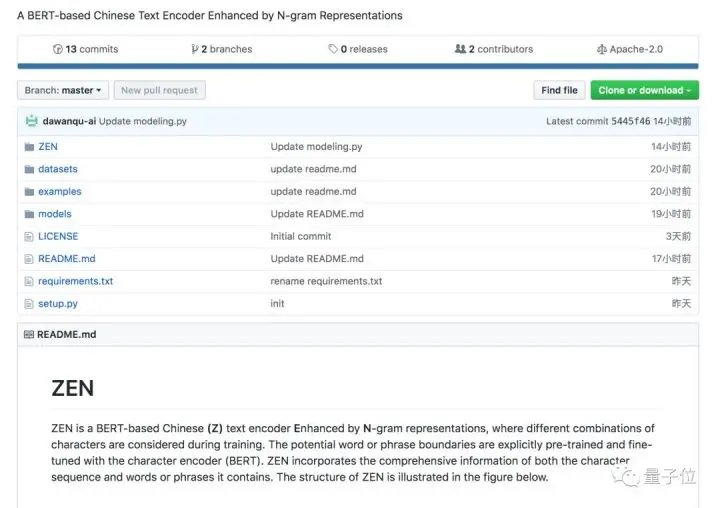This screenshot has width=720, height=508.
Task: Click the Find file button
Action: (x=559, y=90)
